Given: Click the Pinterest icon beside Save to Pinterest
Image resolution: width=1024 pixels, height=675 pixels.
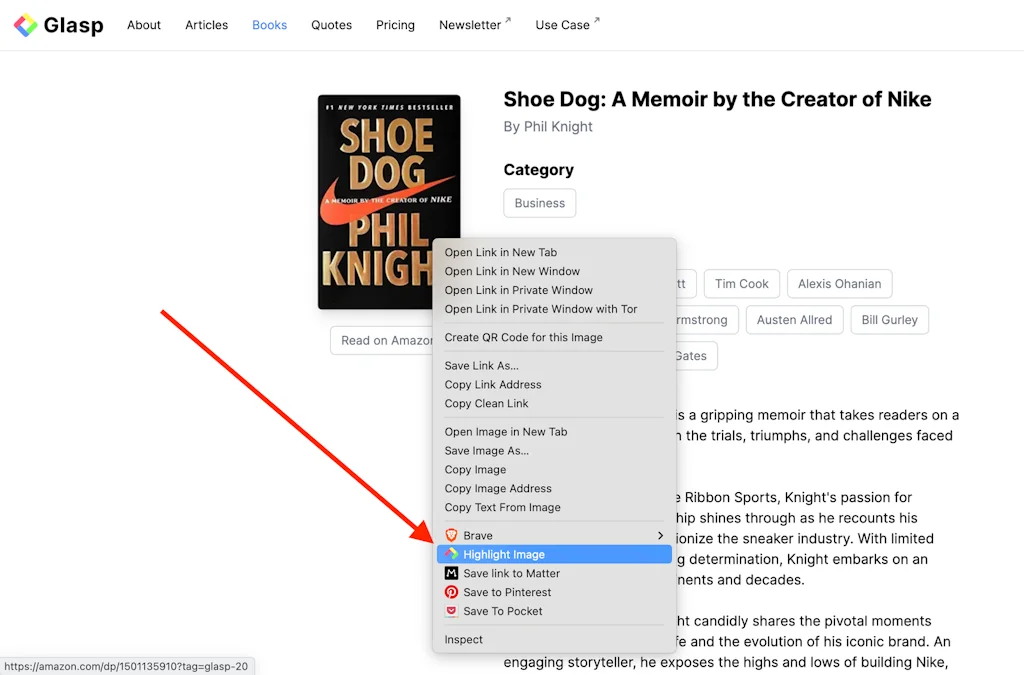Looking at the screenshot, I should (452, 592).
